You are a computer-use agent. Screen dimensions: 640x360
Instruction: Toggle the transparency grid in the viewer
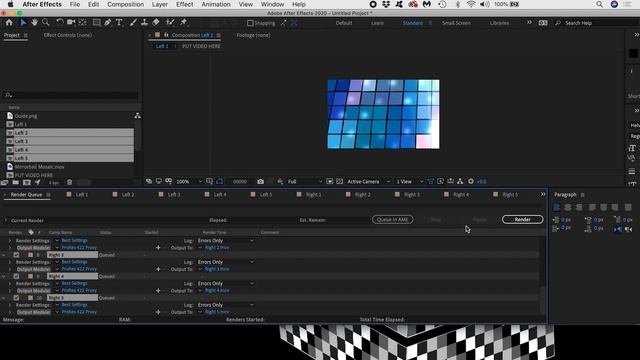tap(339, 181)
